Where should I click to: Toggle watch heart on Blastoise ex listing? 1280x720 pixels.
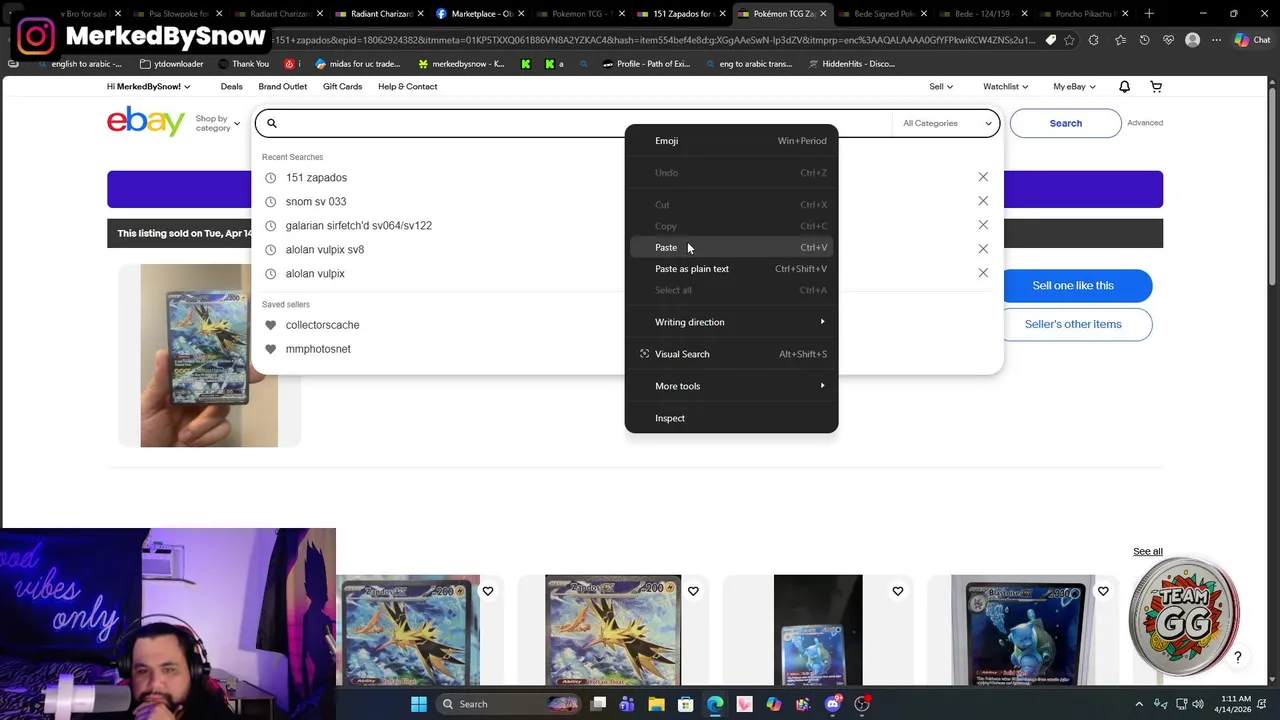1103,591
